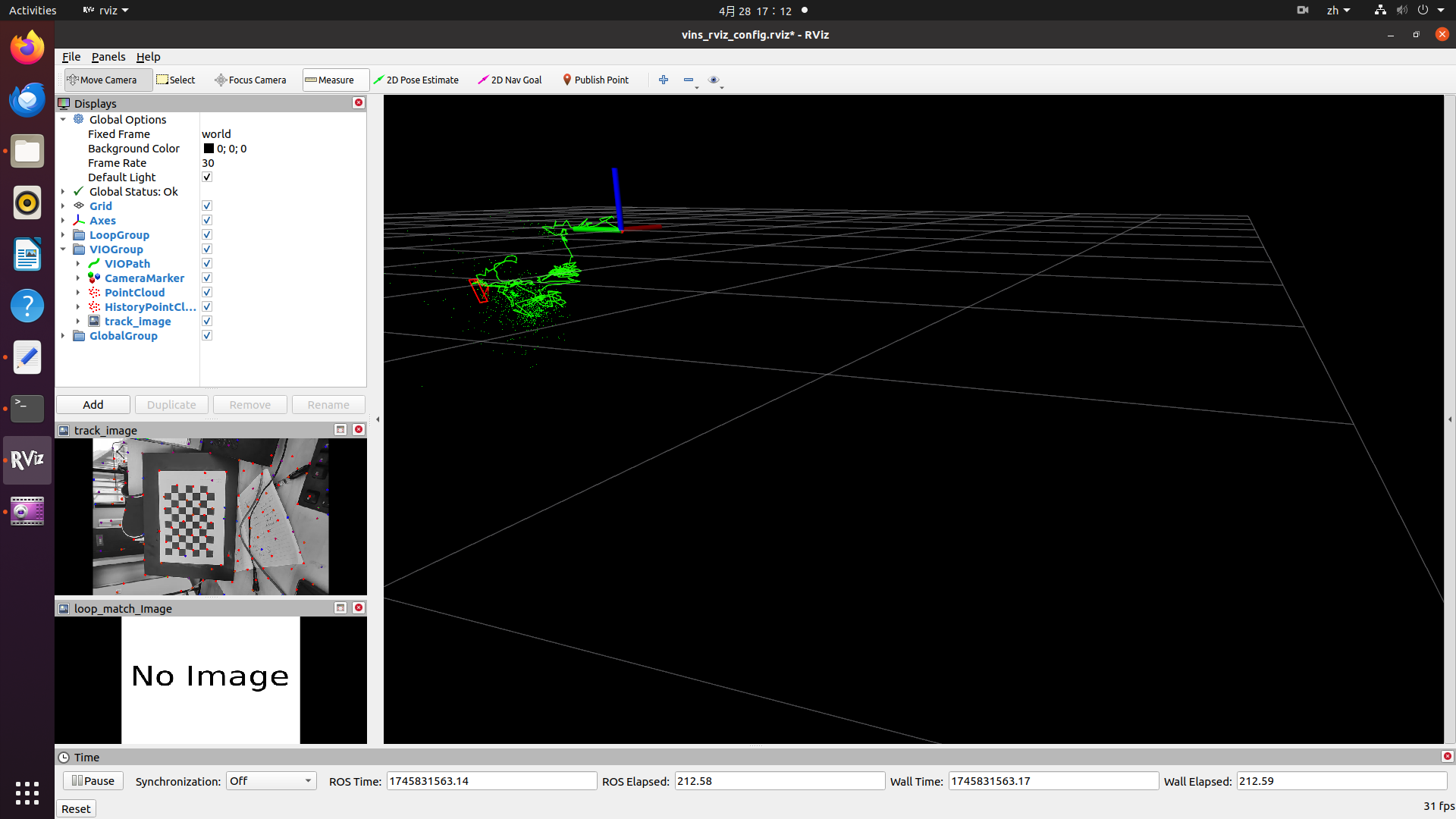Activate the 2D Pose Estimate tool

416,80
